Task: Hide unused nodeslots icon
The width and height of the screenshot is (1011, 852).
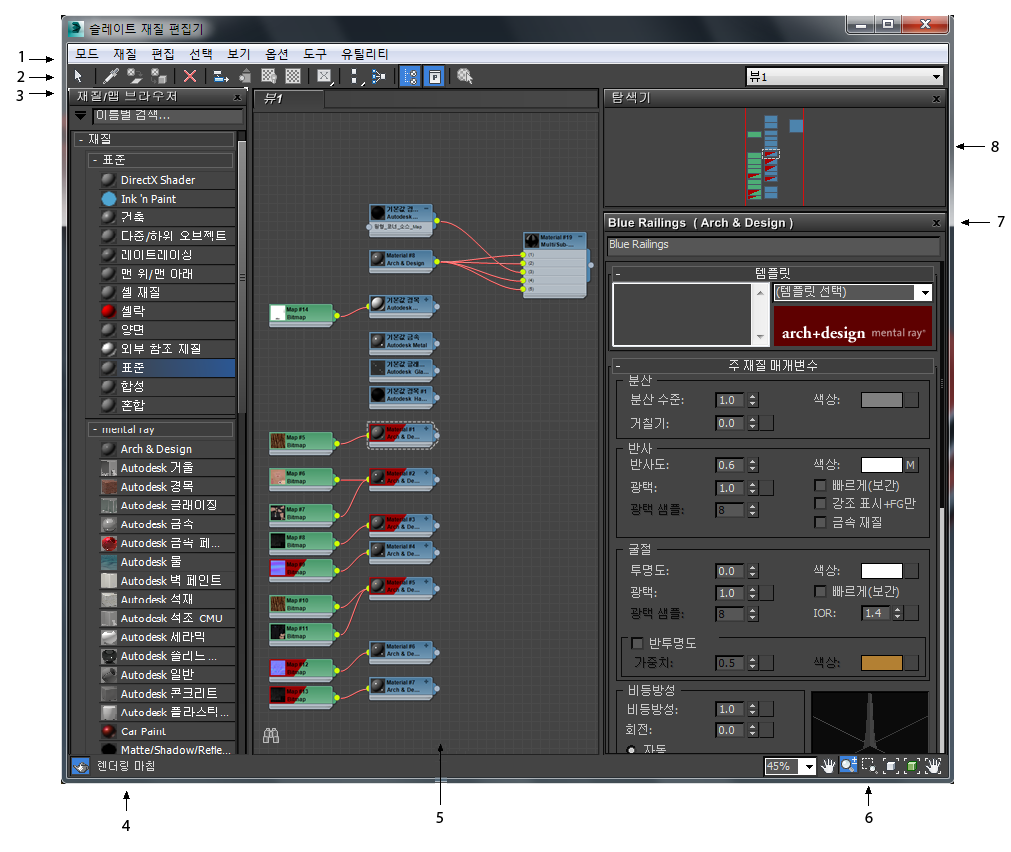Action: point(244,76)
